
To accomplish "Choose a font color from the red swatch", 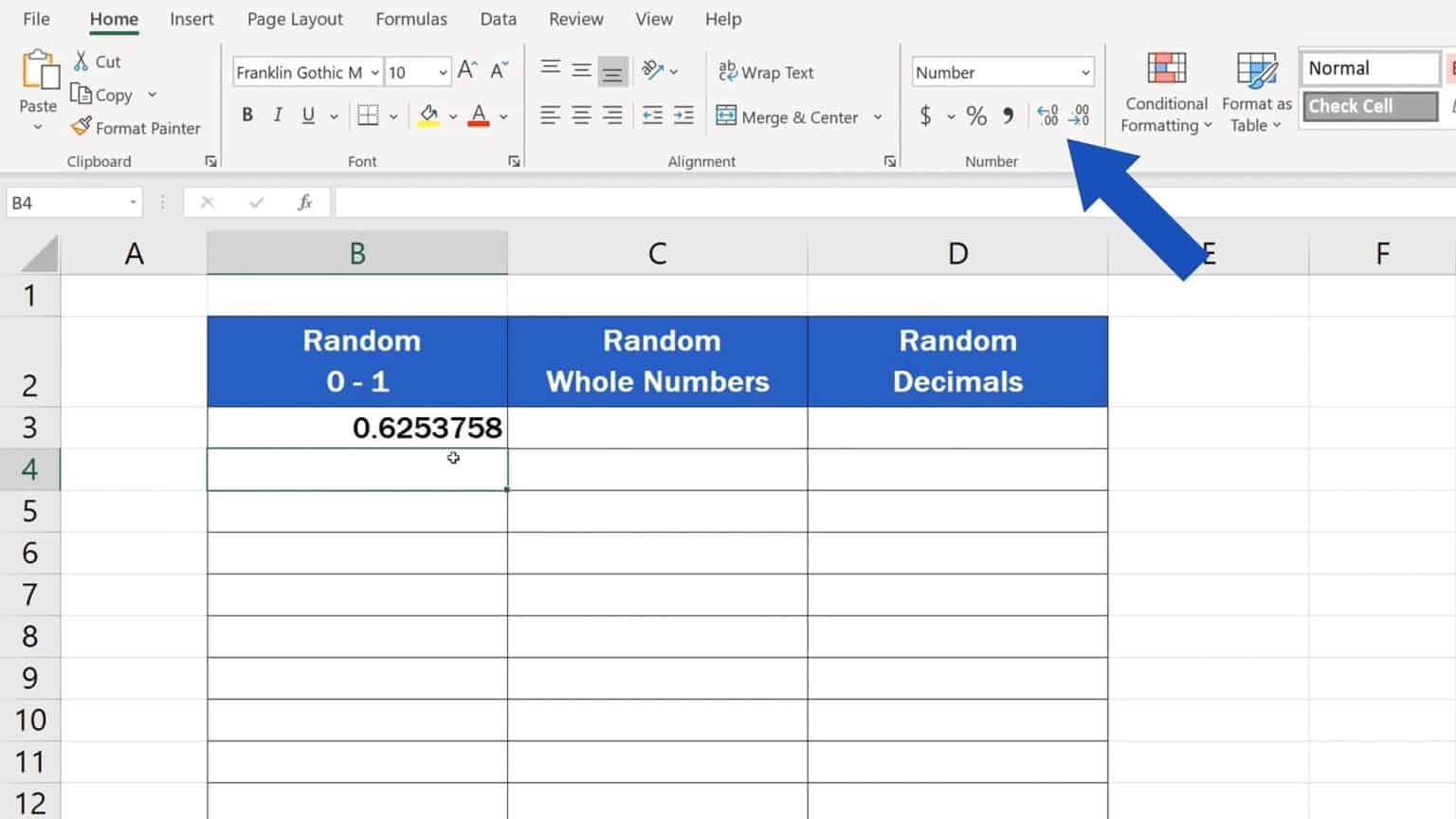I will pyautogui.click(x=479, y=124).
